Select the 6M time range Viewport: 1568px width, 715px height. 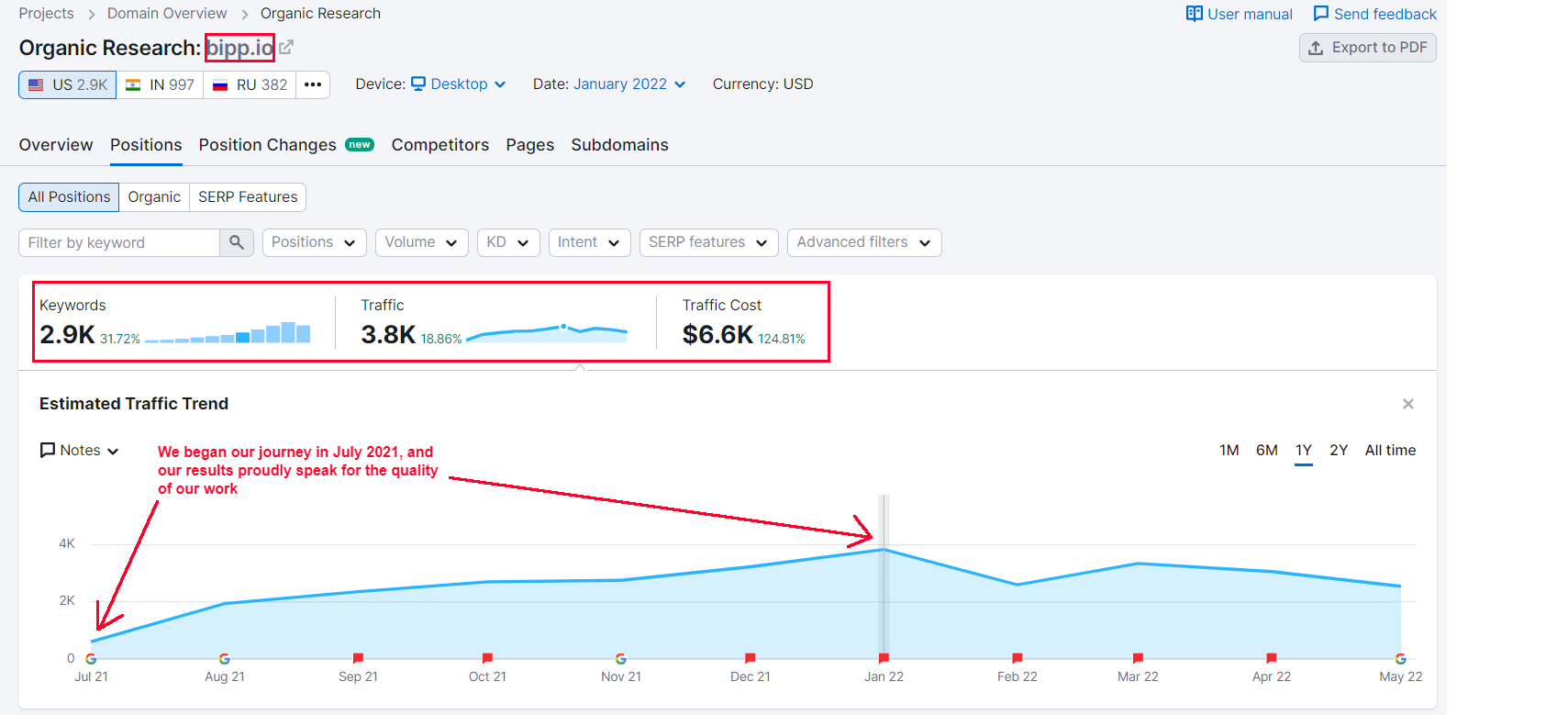[1267, 450]
